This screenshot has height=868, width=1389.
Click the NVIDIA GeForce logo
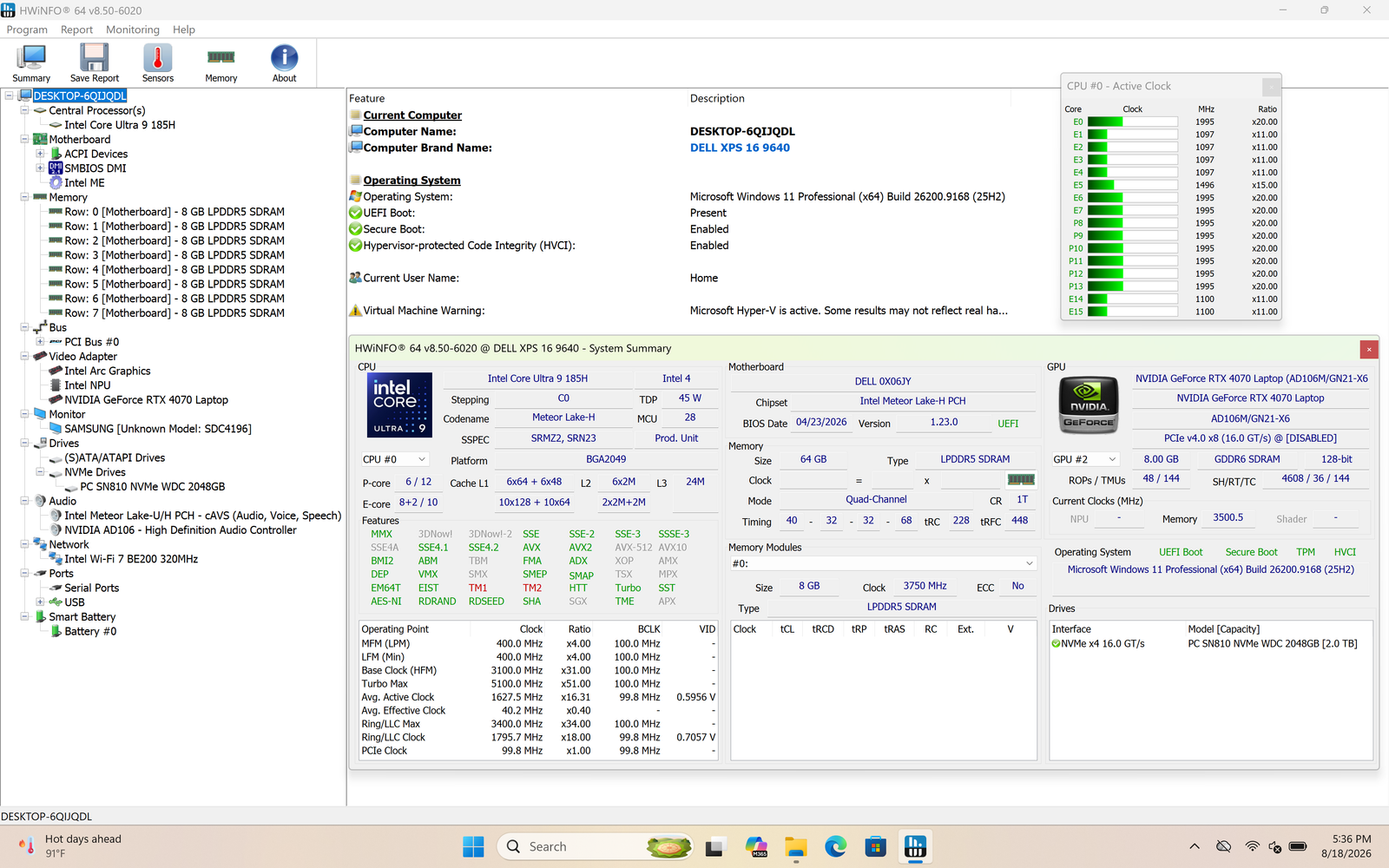(x=1089, y=405)
